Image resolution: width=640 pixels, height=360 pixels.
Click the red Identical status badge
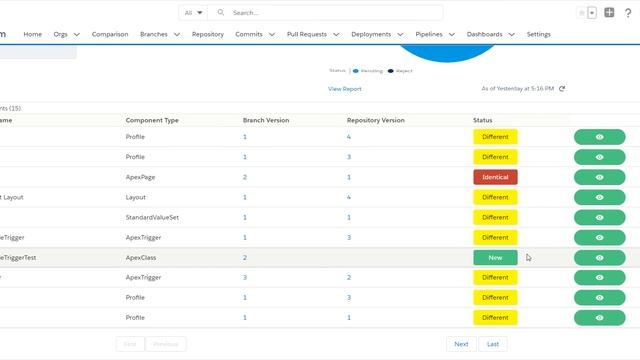(x=495, y=177)
